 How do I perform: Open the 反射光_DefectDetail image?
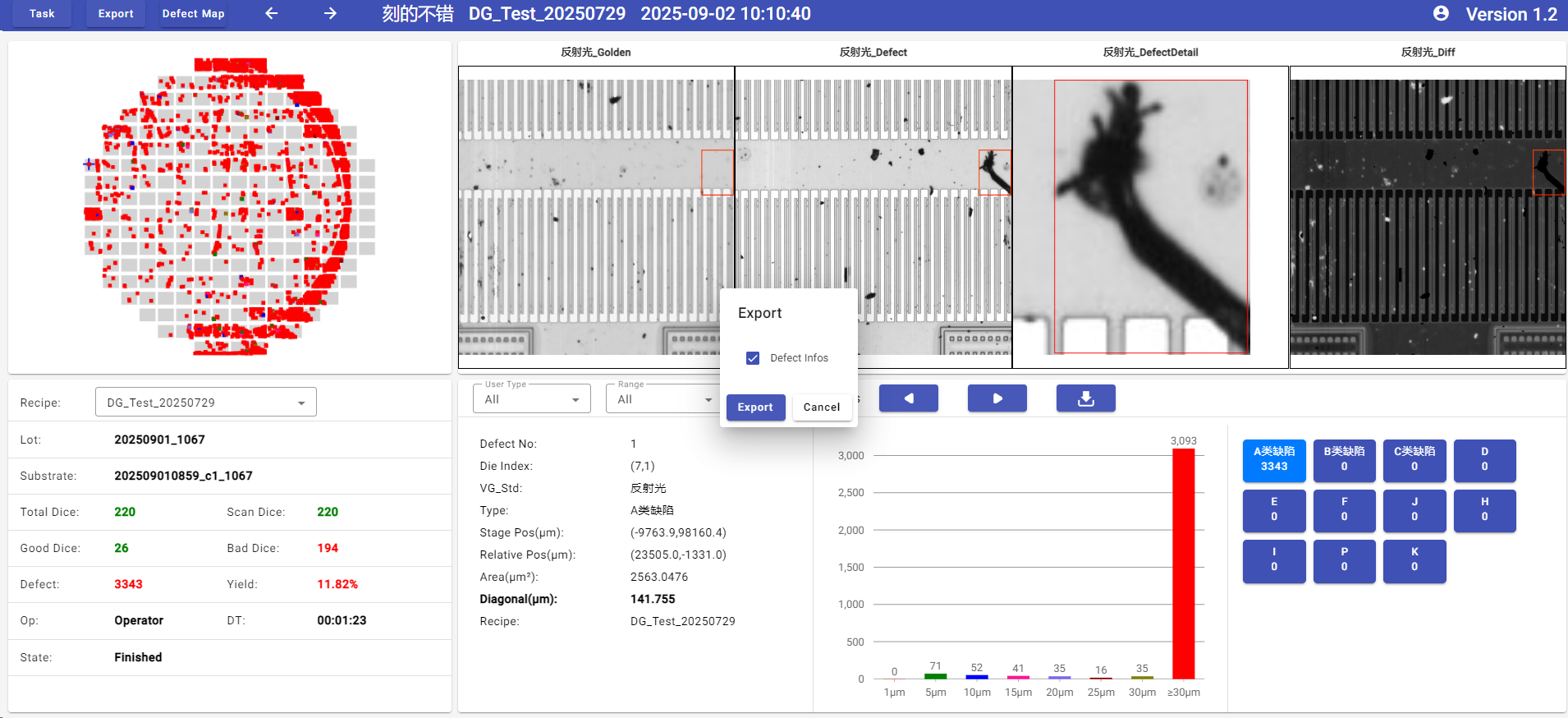[x=1150, y=217]
